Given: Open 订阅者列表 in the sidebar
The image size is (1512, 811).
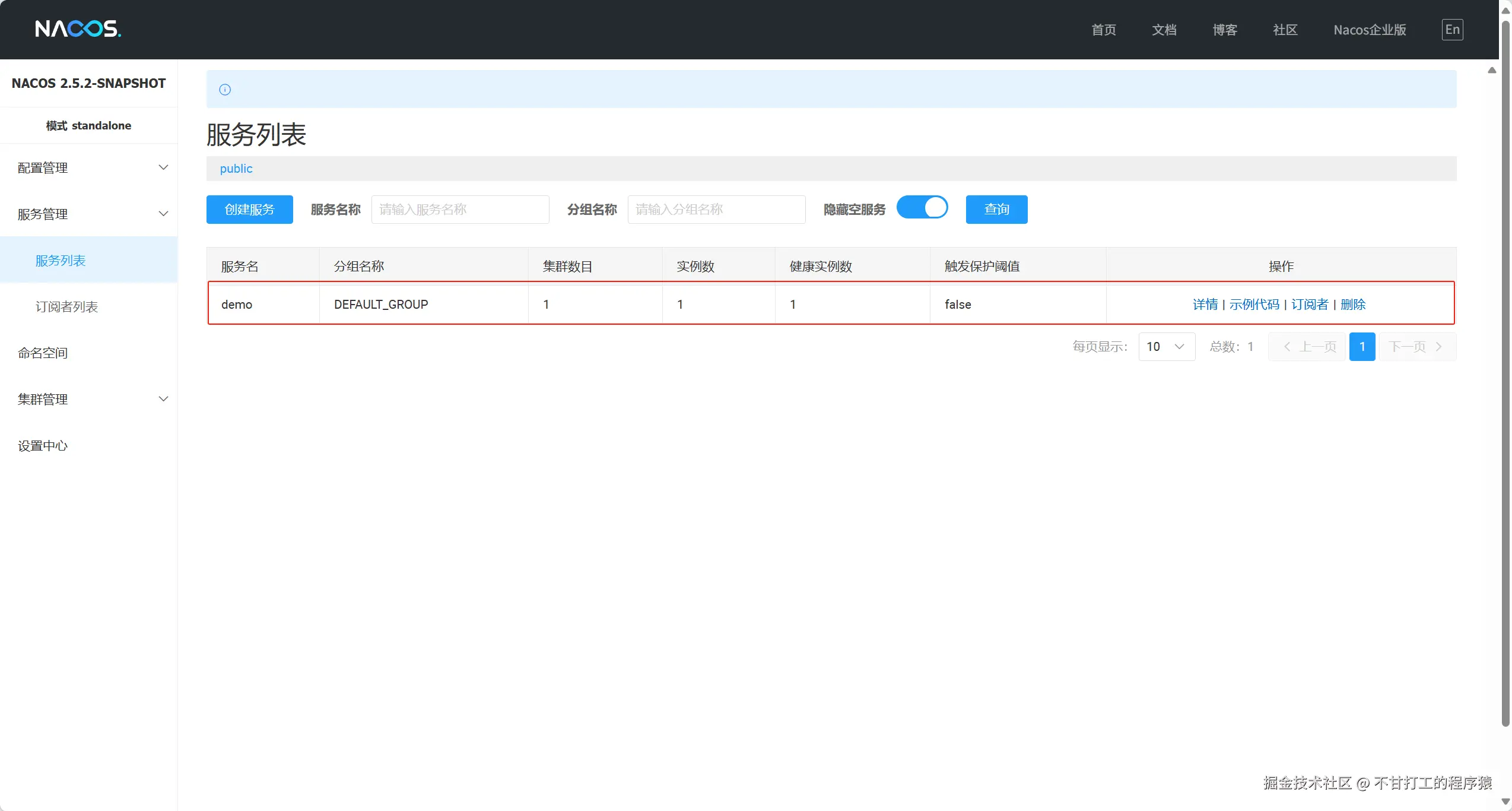Looking at the screenshot, I should (66, 307).
